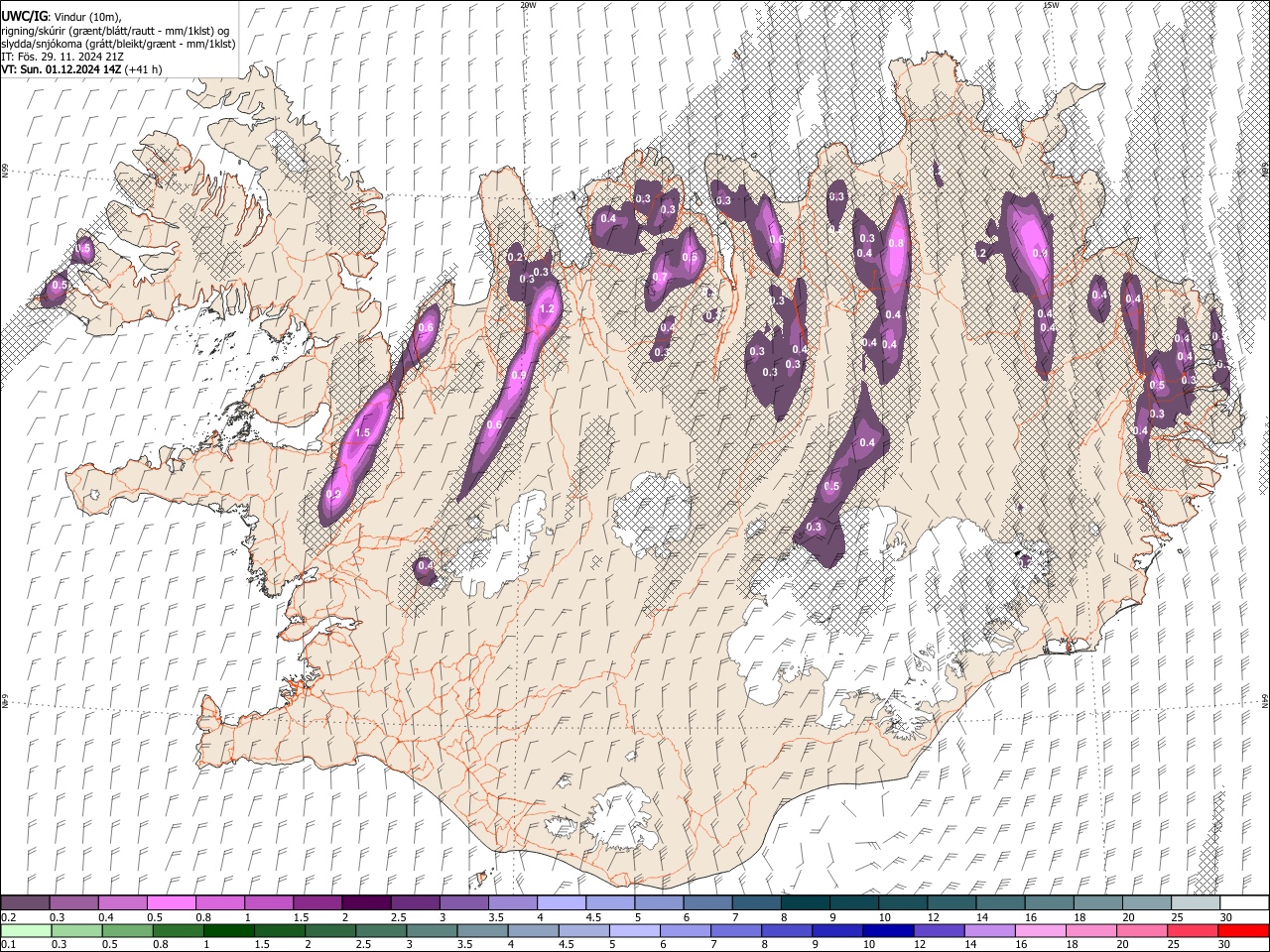The image size is (1270, 952).
Task: Click the 3–3.5 violet swatch, upper scale
Action: (463, 903)
